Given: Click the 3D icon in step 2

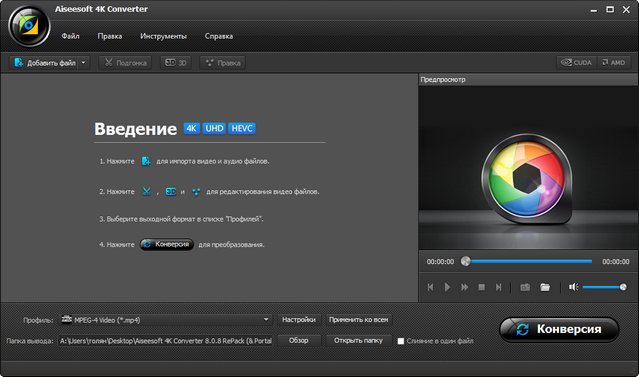Looking at the screenshot, I should coord(171,192).
